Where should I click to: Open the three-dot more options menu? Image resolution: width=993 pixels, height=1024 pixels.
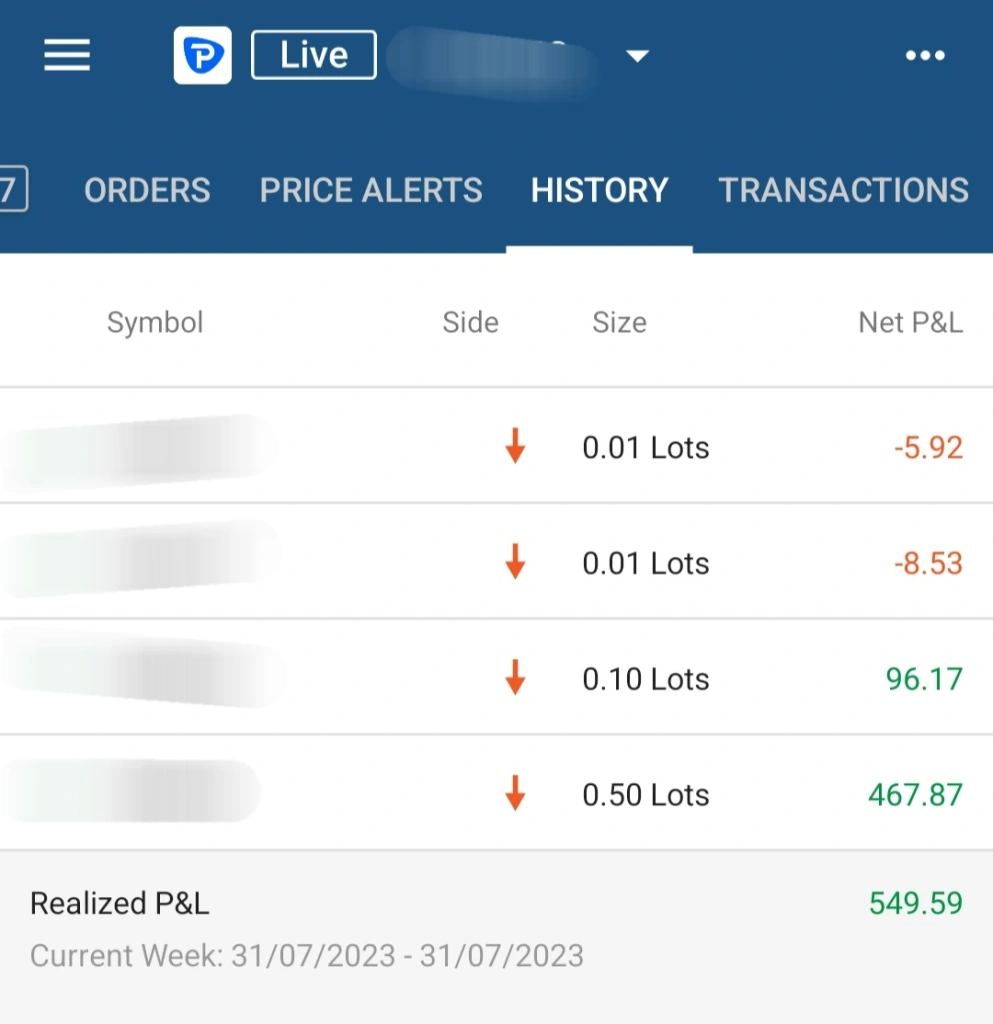[925, 56]
